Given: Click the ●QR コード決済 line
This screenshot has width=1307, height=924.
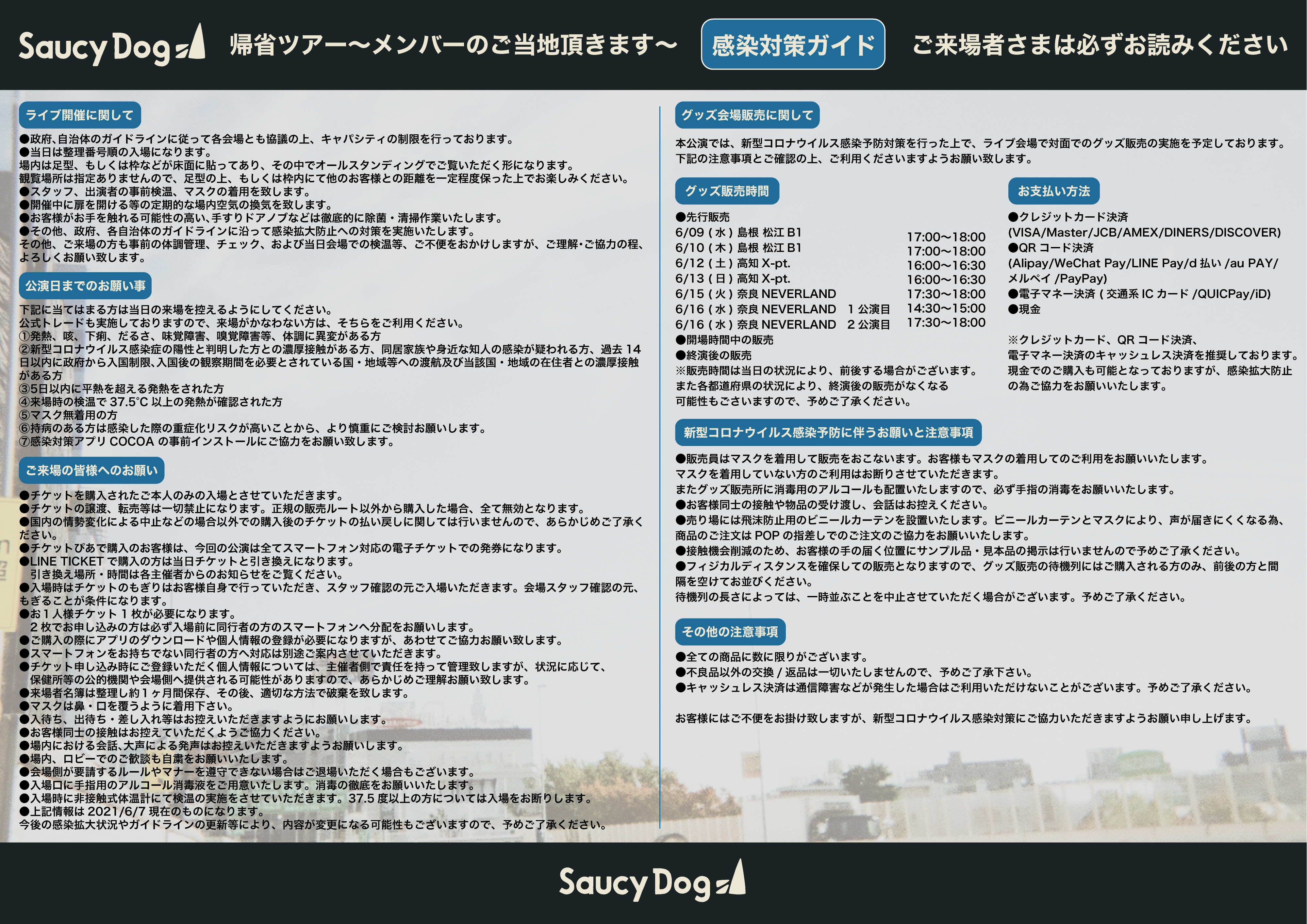Looking at the screenshot, I should 1051,248.
